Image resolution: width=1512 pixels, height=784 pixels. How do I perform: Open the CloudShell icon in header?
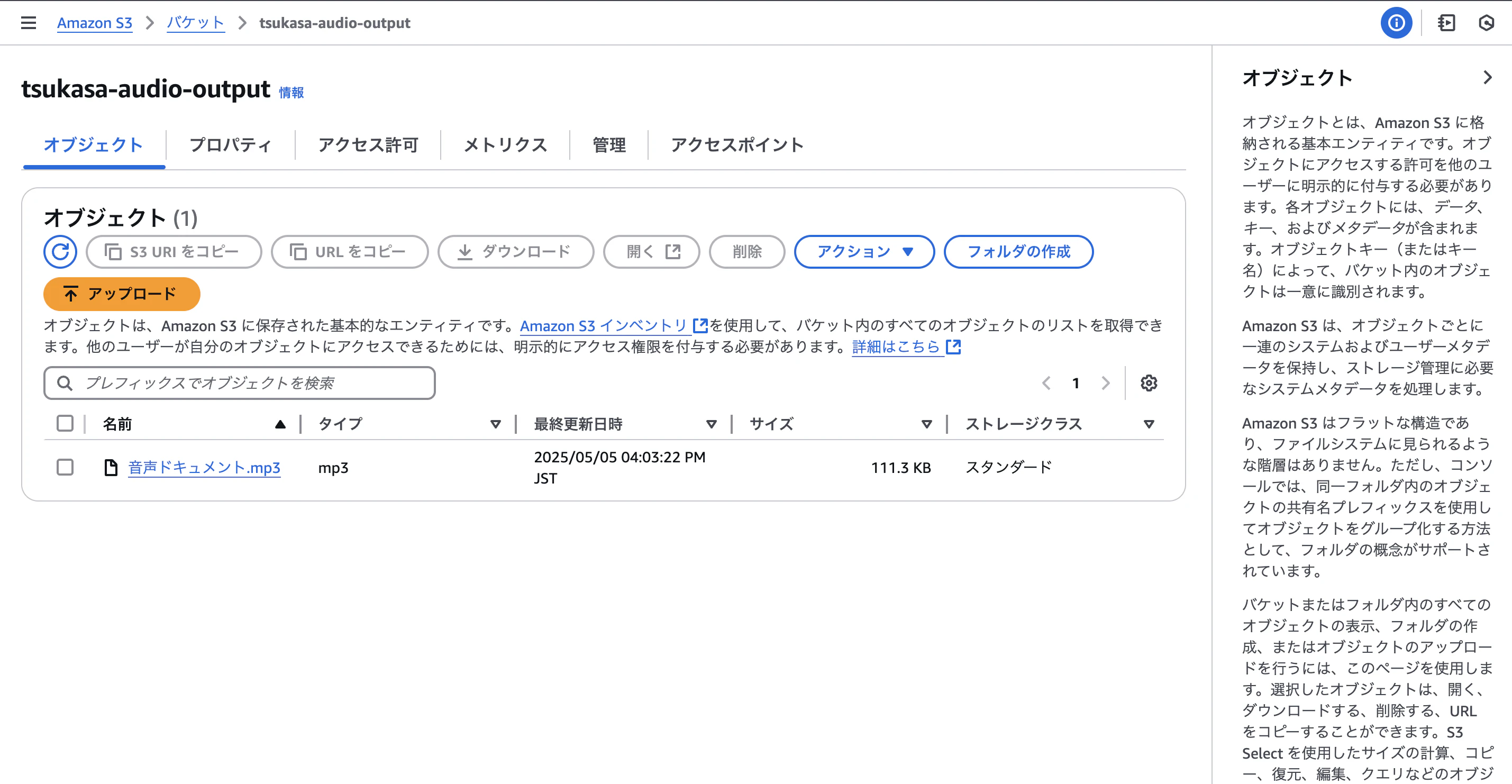tap(1446, 23)
